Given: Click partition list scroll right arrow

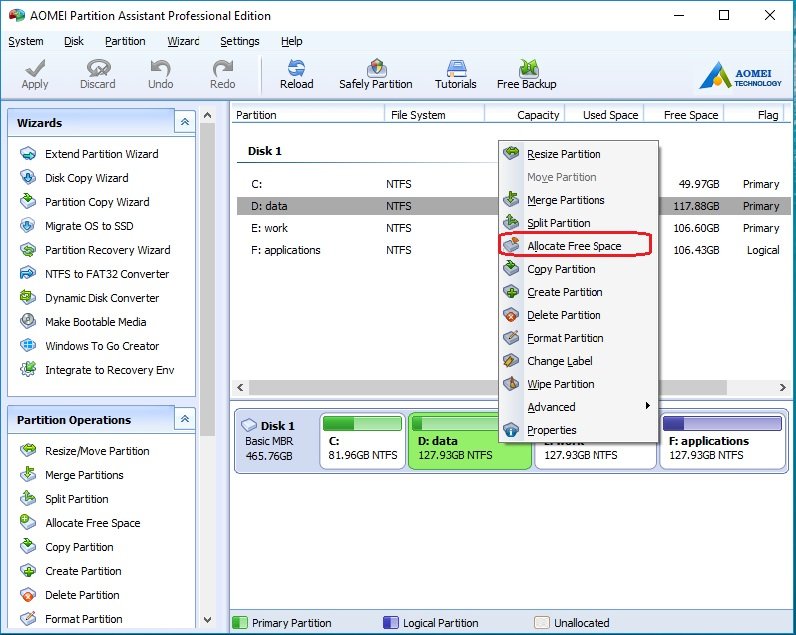Looking at the screenshot, I should 782,387.
